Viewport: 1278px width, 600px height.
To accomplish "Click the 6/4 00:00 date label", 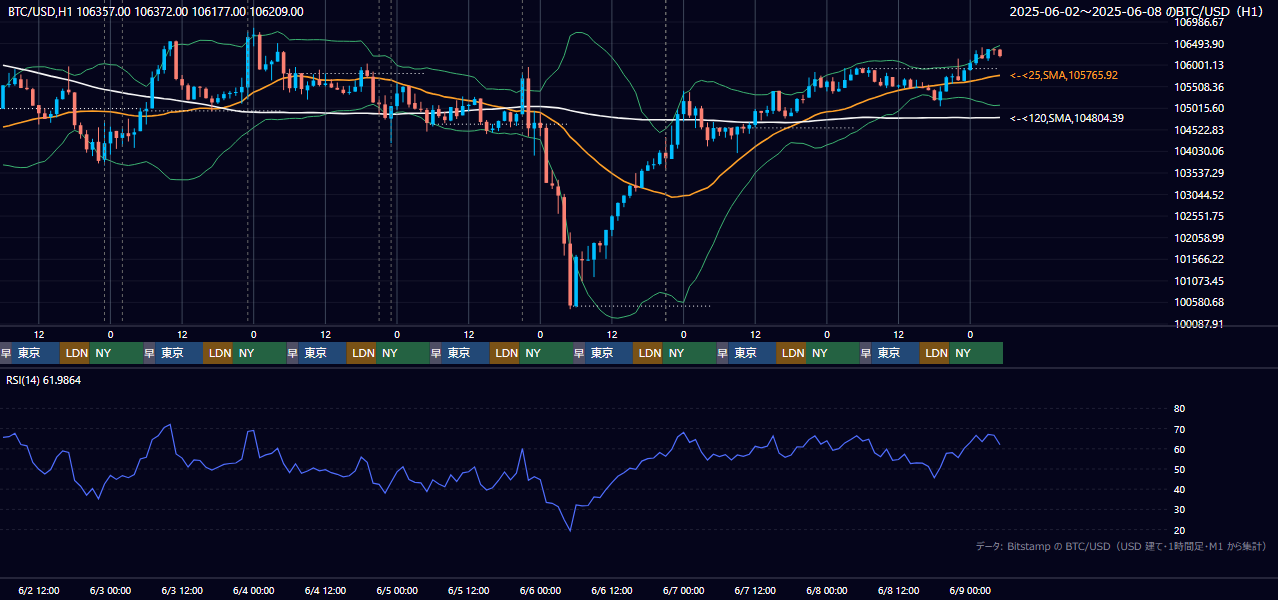I will tap(254, 591).
